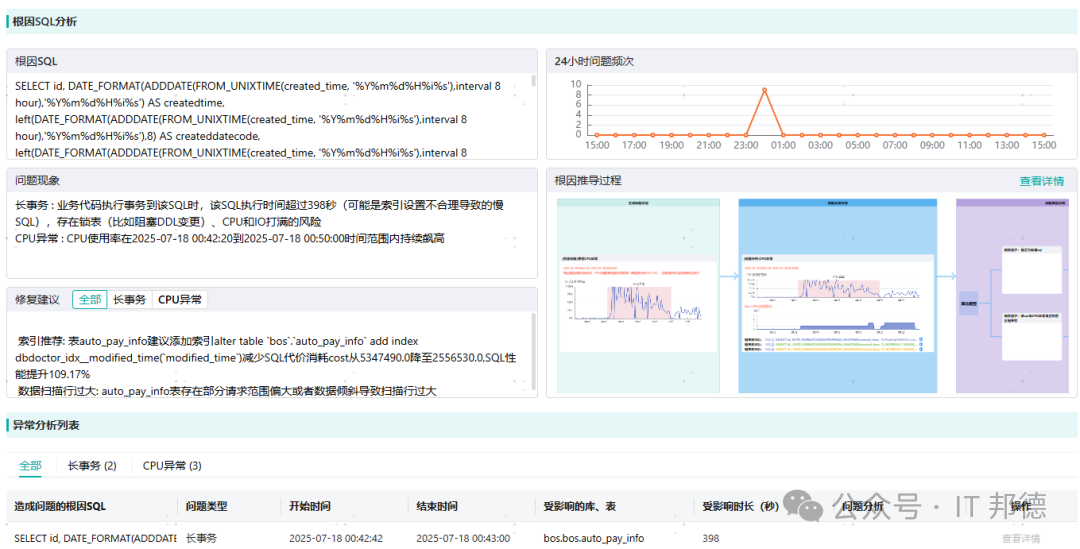Screen dimensions: 1080x549
Task: Click the 受影响时长（秒）column header
Action: click(x=740, y=506)
